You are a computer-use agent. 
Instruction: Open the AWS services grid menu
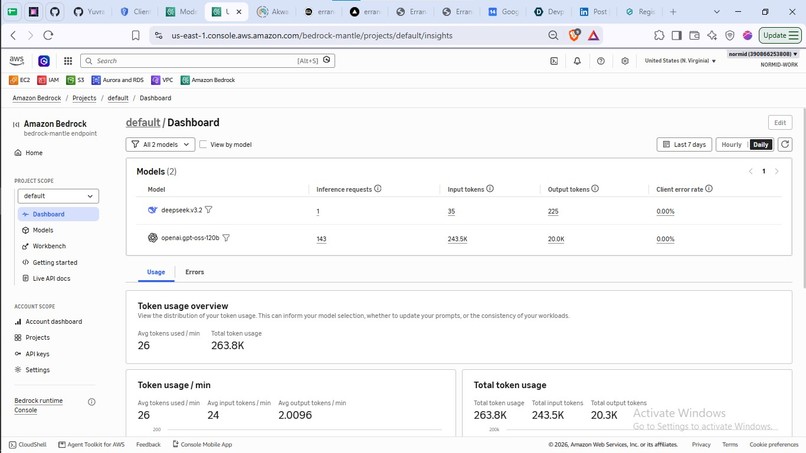pos(68,61)
